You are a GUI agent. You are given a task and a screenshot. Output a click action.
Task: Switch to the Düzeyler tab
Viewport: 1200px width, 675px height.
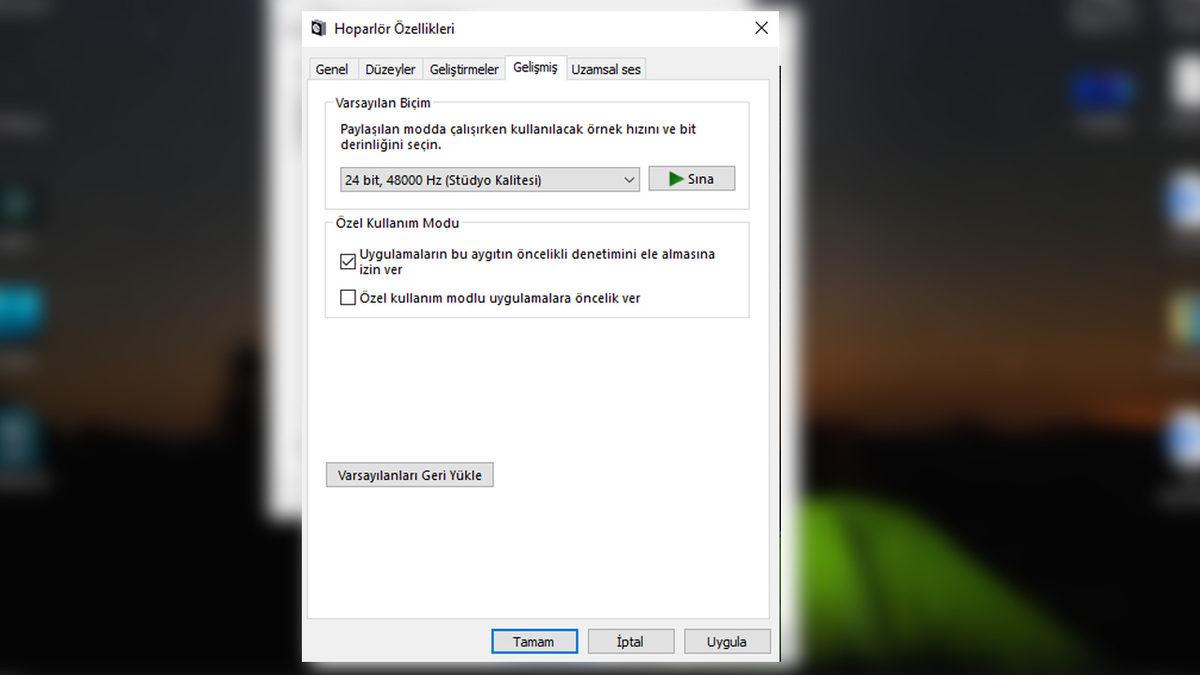coord(390,69)
